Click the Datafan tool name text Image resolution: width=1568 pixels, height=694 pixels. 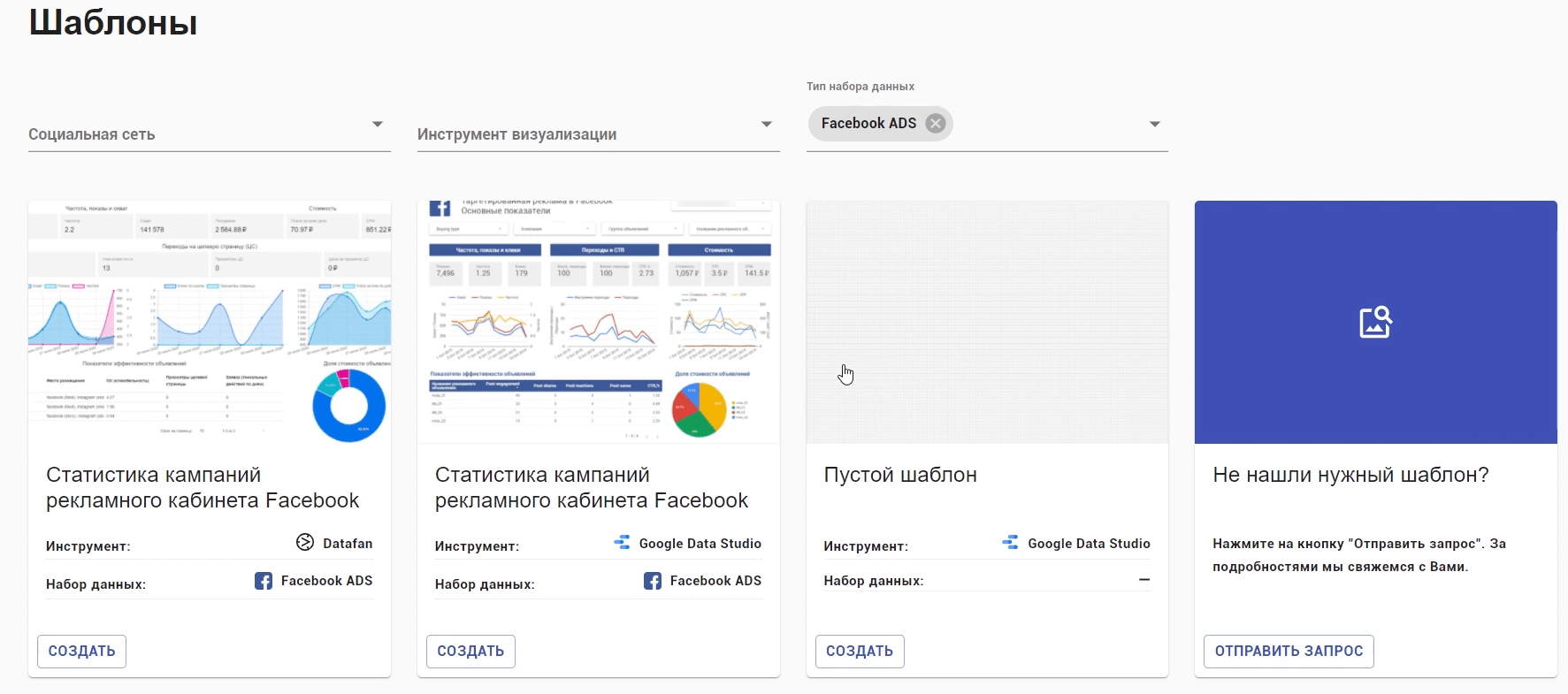[348, 544]
